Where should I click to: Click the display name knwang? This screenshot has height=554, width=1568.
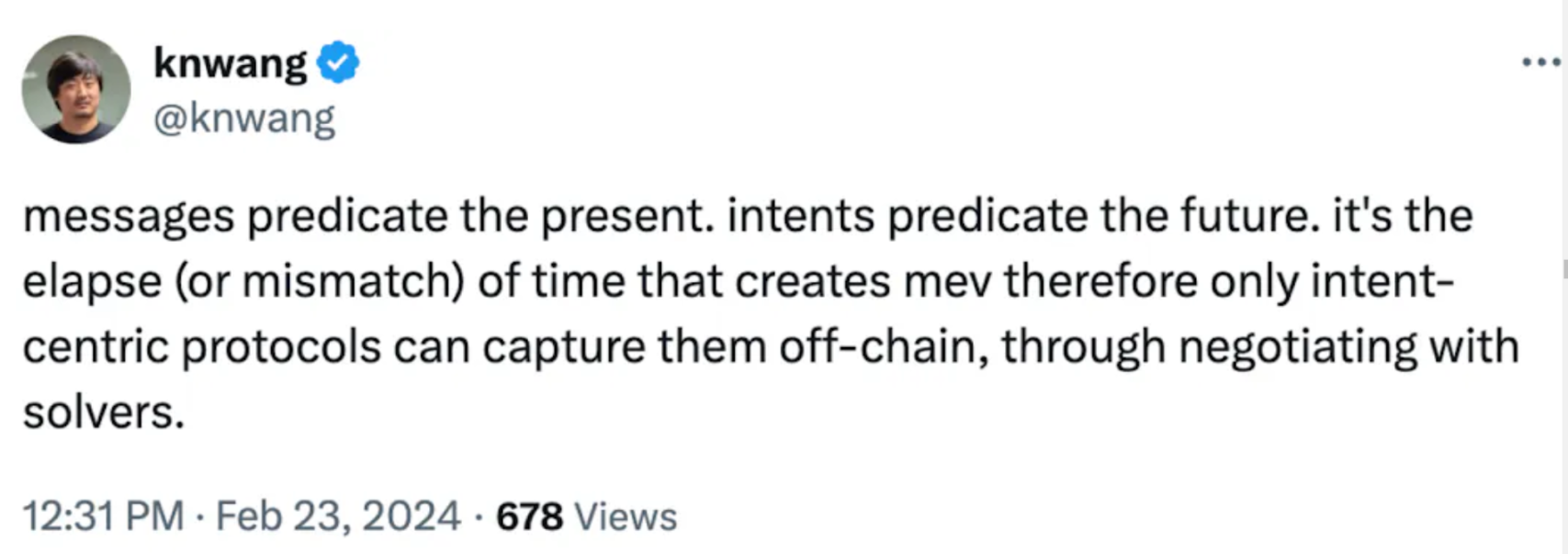(x=230, y=62)
